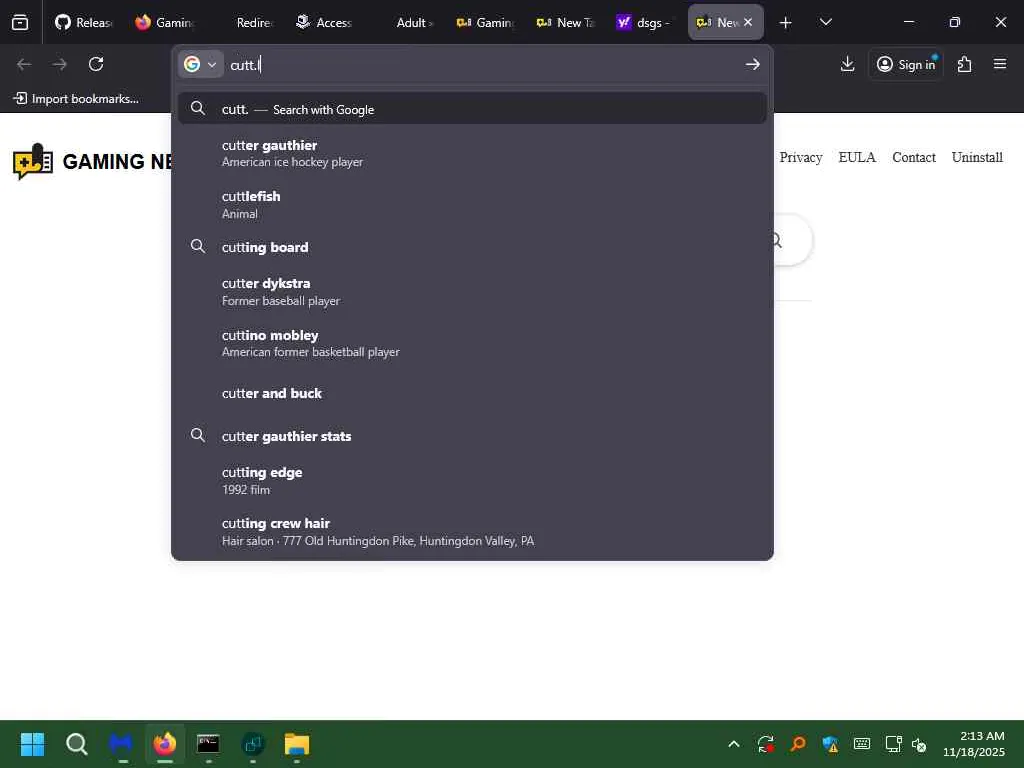This screenshot has width=1024, height=768.
Task: Open File Explorer from taskbar
Action: 296,744
